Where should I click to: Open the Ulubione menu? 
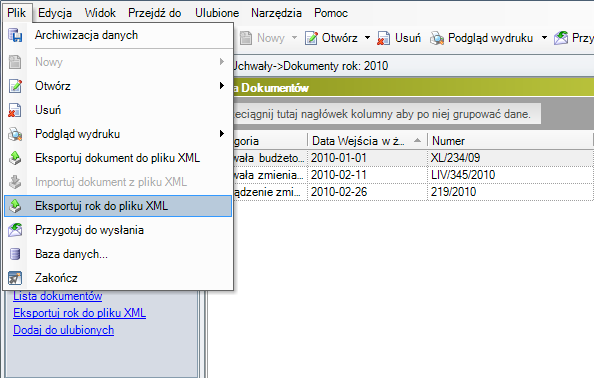coord(217,13)
